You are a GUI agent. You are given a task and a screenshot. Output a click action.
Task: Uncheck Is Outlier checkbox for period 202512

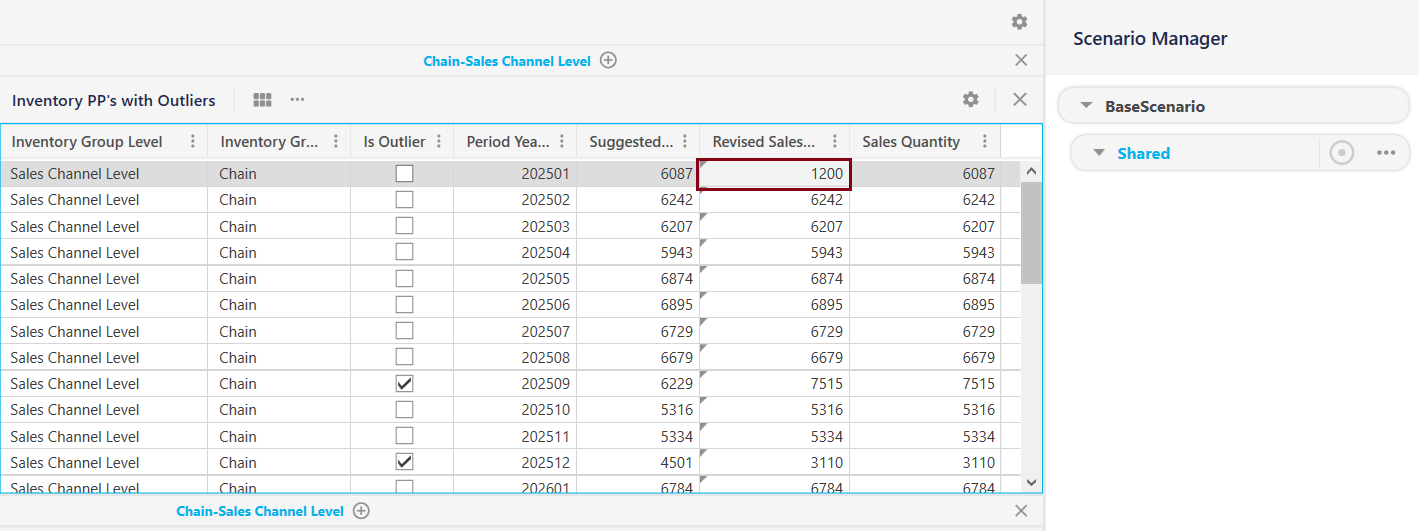[404, 462]
